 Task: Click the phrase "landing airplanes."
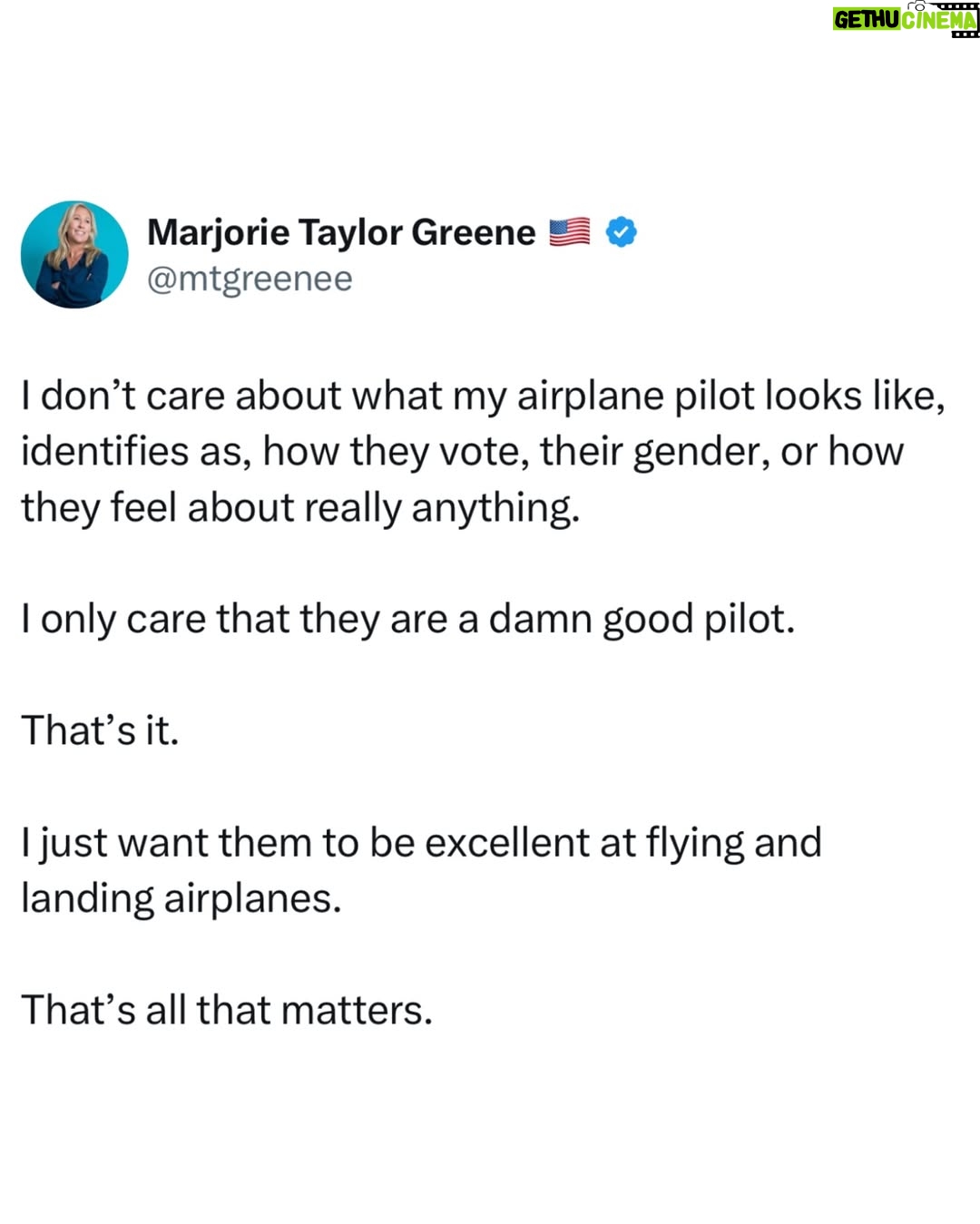[x=181, y=899]
